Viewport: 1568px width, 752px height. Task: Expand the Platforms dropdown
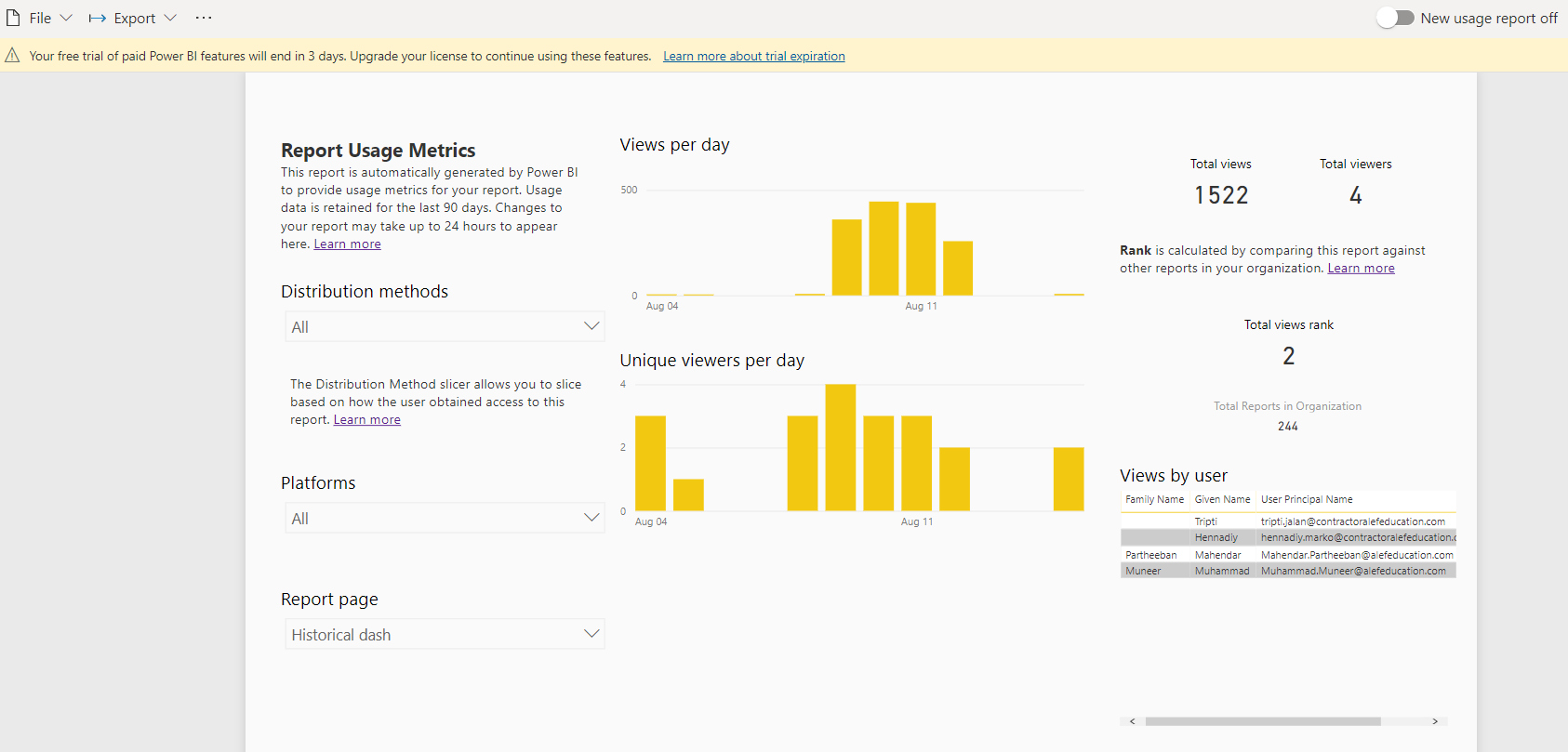445,518
